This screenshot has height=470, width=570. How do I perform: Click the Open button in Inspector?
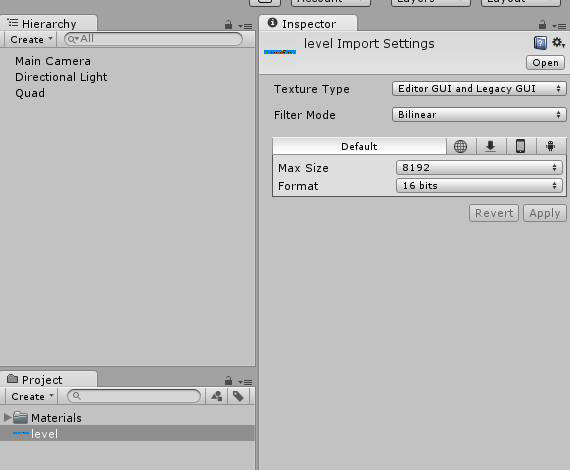[x=545, y=63]
